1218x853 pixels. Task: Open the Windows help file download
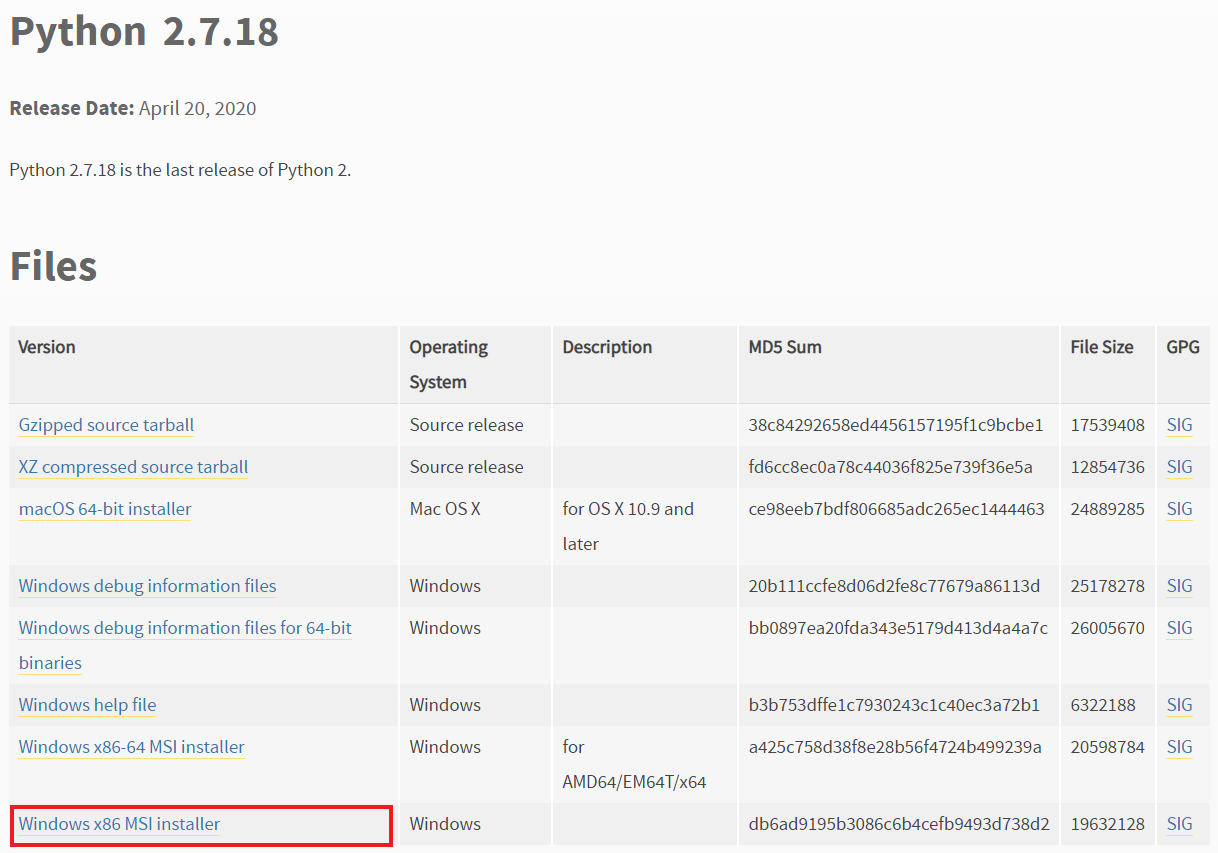[86, 704]
